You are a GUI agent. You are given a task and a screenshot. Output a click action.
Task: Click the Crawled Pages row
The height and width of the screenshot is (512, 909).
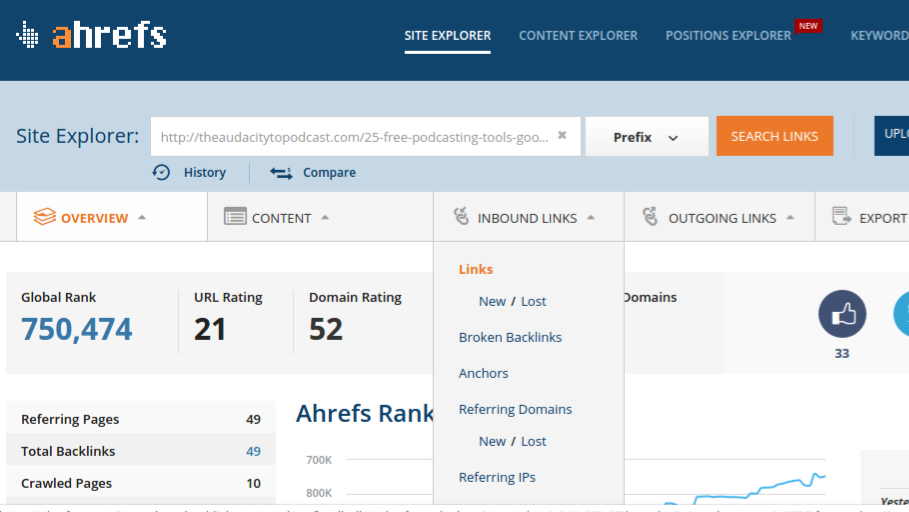coord(141,482)
